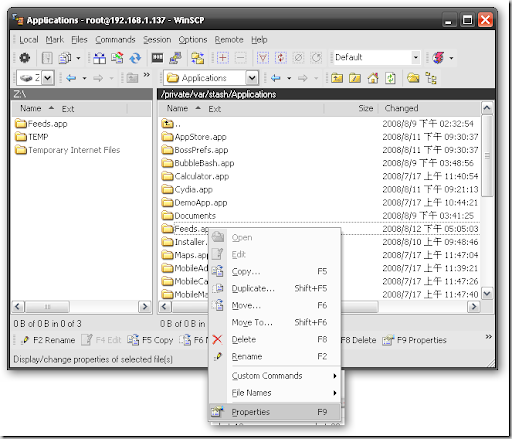Expand bottom toolbar overflow chevron
Screen dimensions: 512x439
click(x=489, y=337)
